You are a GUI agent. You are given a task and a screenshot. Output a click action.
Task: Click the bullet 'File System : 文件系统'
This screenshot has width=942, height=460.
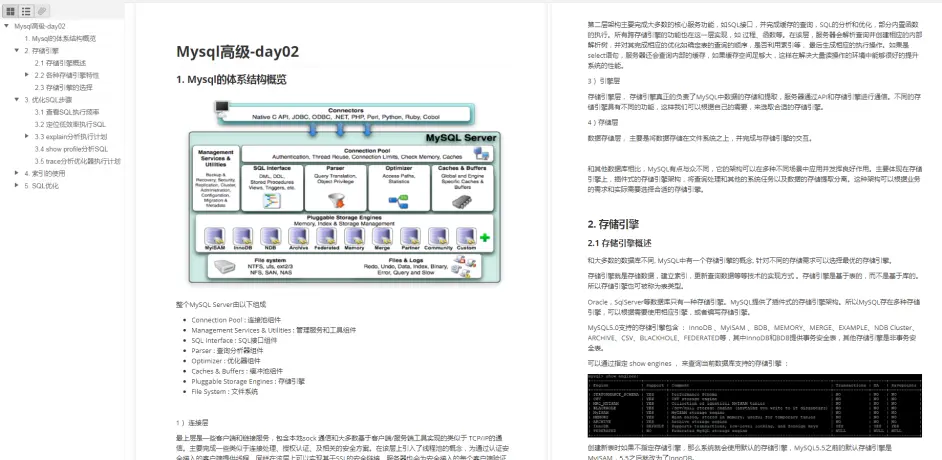click(x=225, y=392)
